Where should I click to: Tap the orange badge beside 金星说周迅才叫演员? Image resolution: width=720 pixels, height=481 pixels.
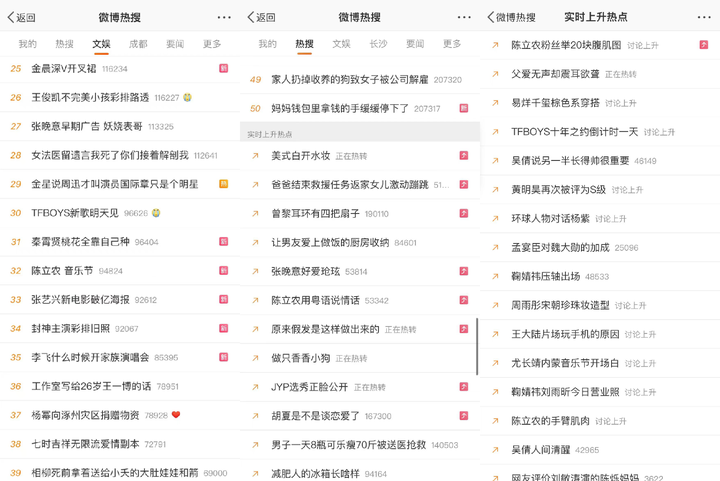tap(224, 184)
